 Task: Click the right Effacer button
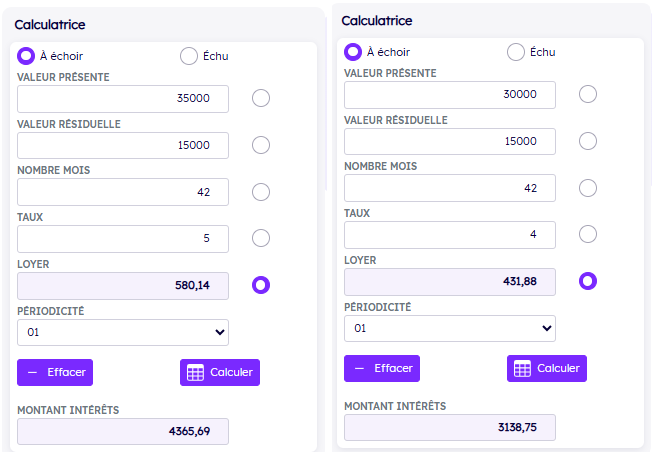[382, 368]
